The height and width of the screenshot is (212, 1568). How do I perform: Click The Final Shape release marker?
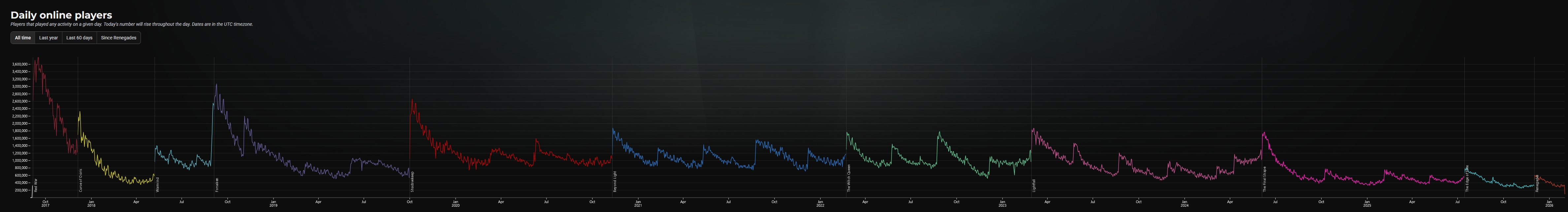point(1264,179)
